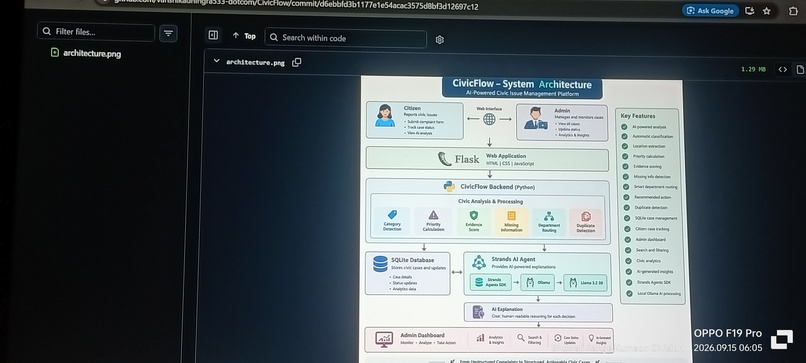Screen dimensions: 806x363
Task: Collapse the architecture.png file diff
Action: coord(216,61)
